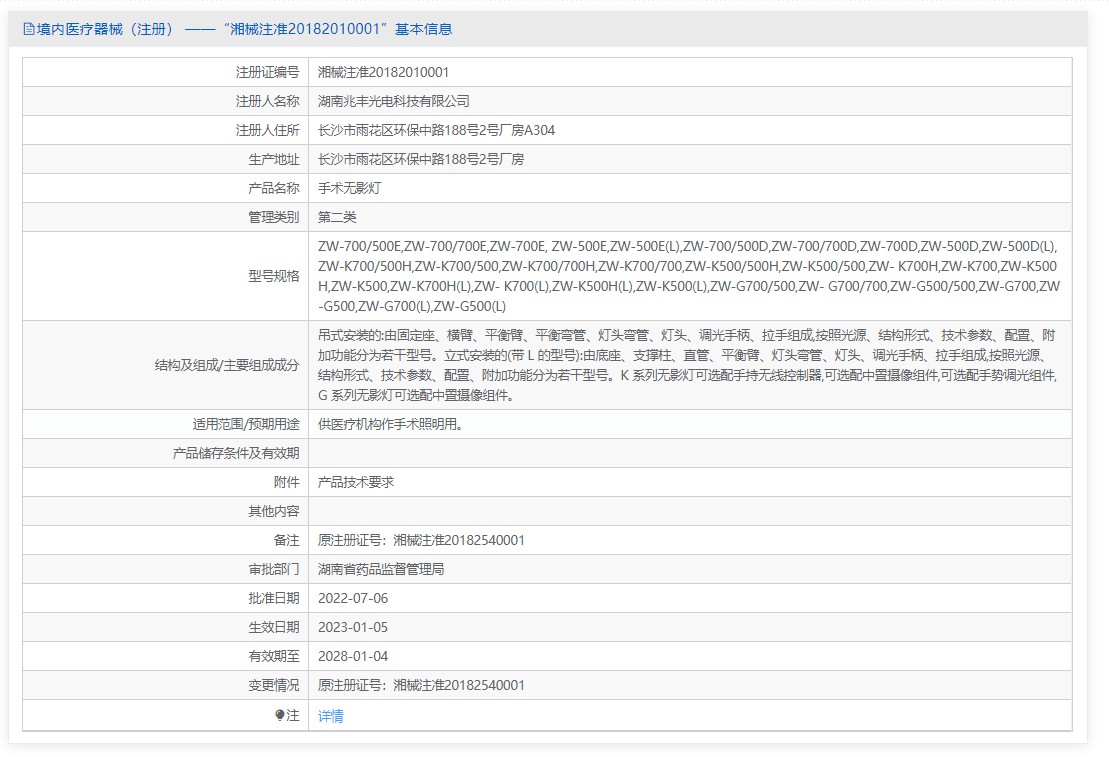
Task: Click the 注册人名称 label
Action: click(267, 101)
